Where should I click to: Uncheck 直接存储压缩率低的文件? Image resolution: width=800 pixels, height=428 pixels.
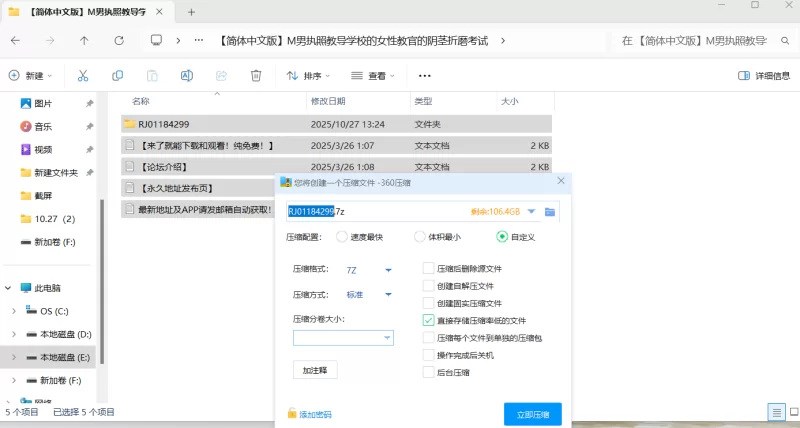(429, 321)
